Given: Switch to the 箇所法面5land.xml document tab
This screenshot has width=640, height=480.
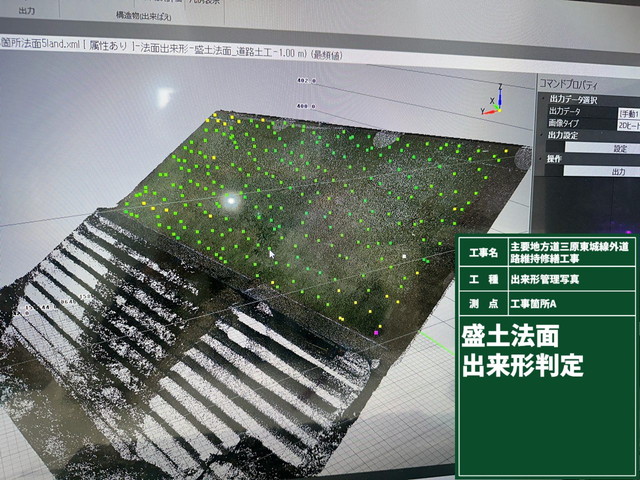Looking at the screenshot, I should tap(40, 43).
